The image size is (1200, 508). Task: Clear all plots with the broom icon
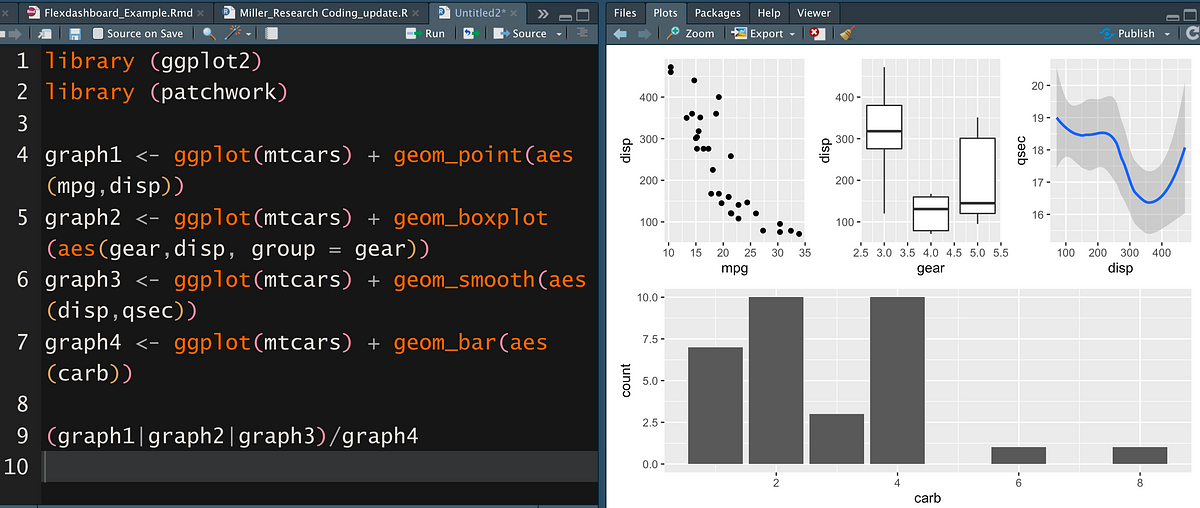[845, 33]
